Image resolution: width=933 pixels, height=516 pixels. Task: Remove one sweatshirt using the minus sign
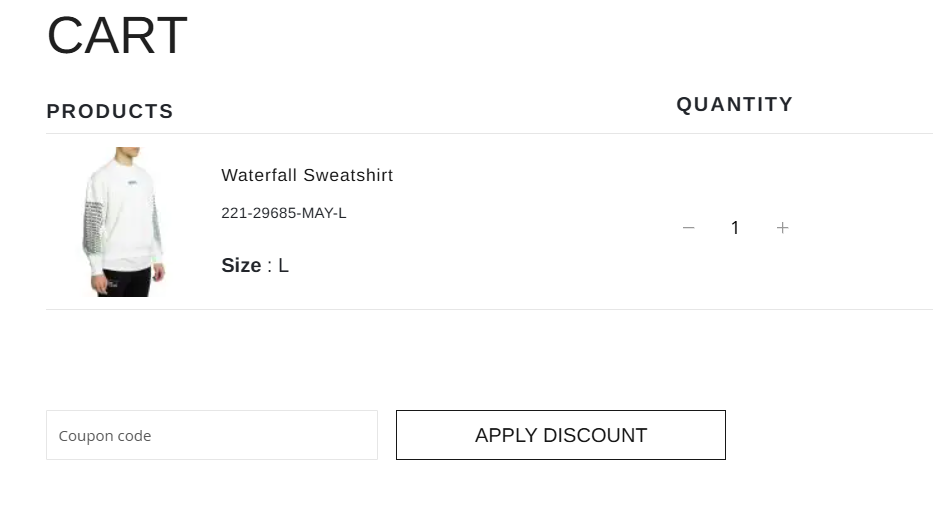pyautogui.click(x=688, y=228)
